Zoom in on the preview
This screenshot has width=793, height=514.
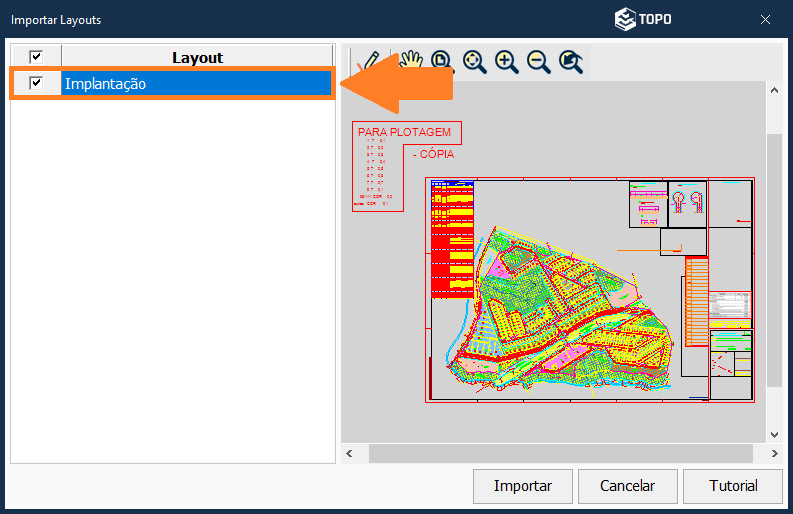pyautogui.click(x=507, y=62)
